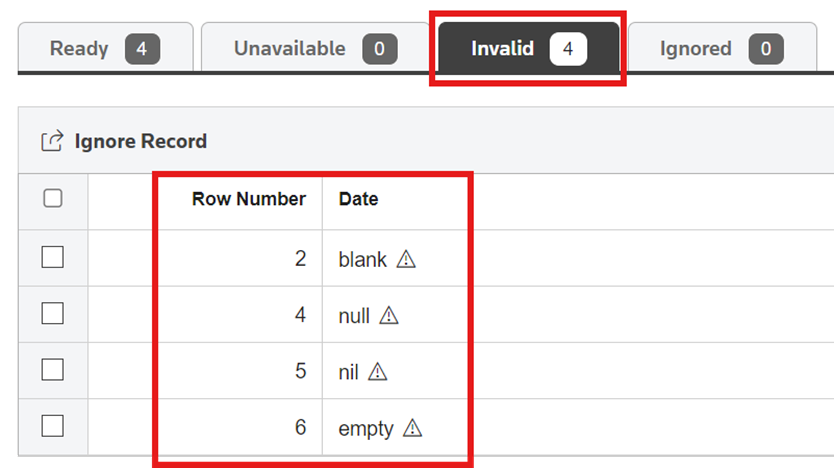Click warning icon beside 'nil' date
This screenshot has width=834, height=468.
tap(377, 372)
